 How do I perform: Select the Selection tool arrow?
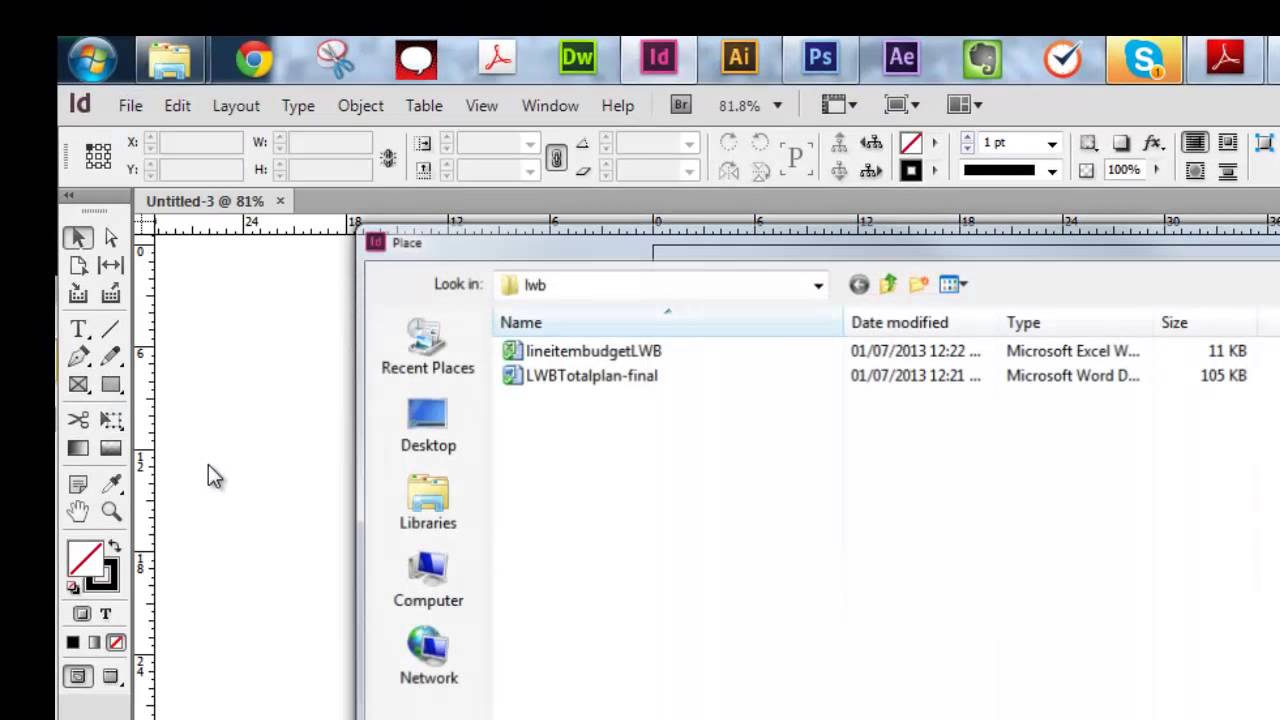point(78,238)
